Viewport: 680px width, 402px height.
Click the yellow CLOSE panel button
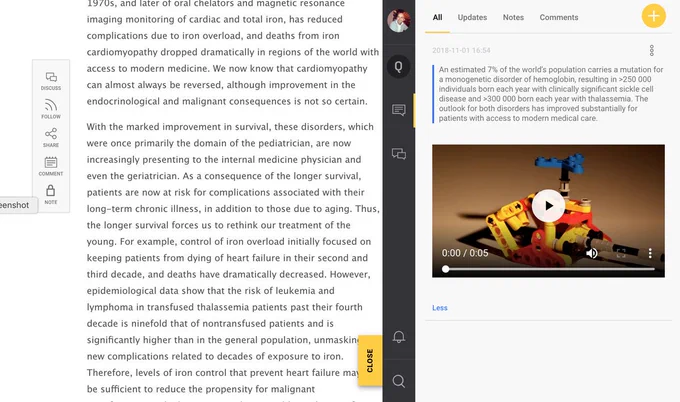370,360
